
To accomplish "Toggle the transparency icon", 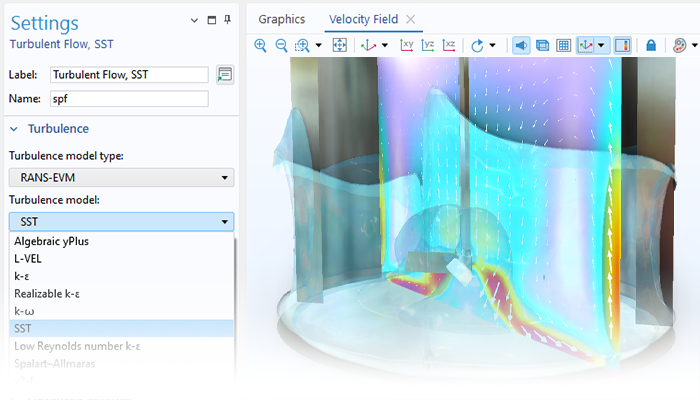I will pyautogui.click(x=542, y=45).
